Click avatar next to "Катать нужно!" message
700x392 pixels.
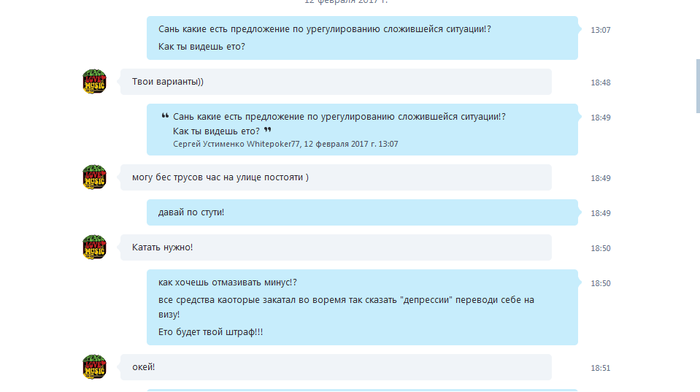[94, 247]
